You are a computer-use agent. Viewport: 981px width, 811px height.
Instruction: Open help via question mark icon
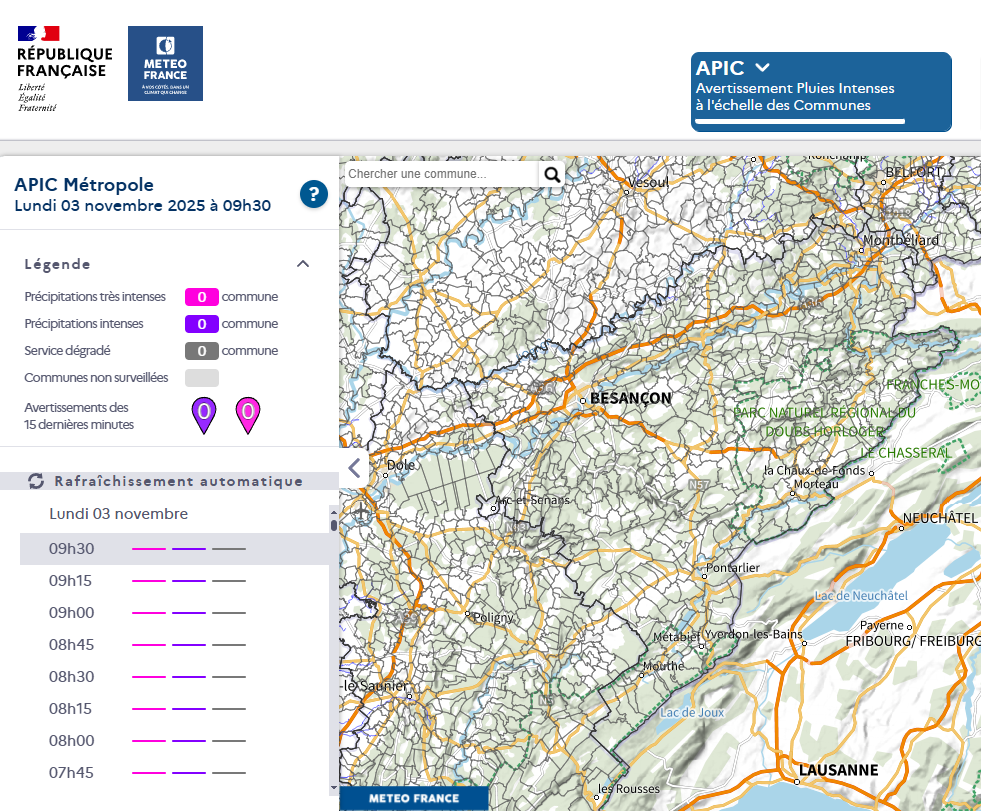314,194
